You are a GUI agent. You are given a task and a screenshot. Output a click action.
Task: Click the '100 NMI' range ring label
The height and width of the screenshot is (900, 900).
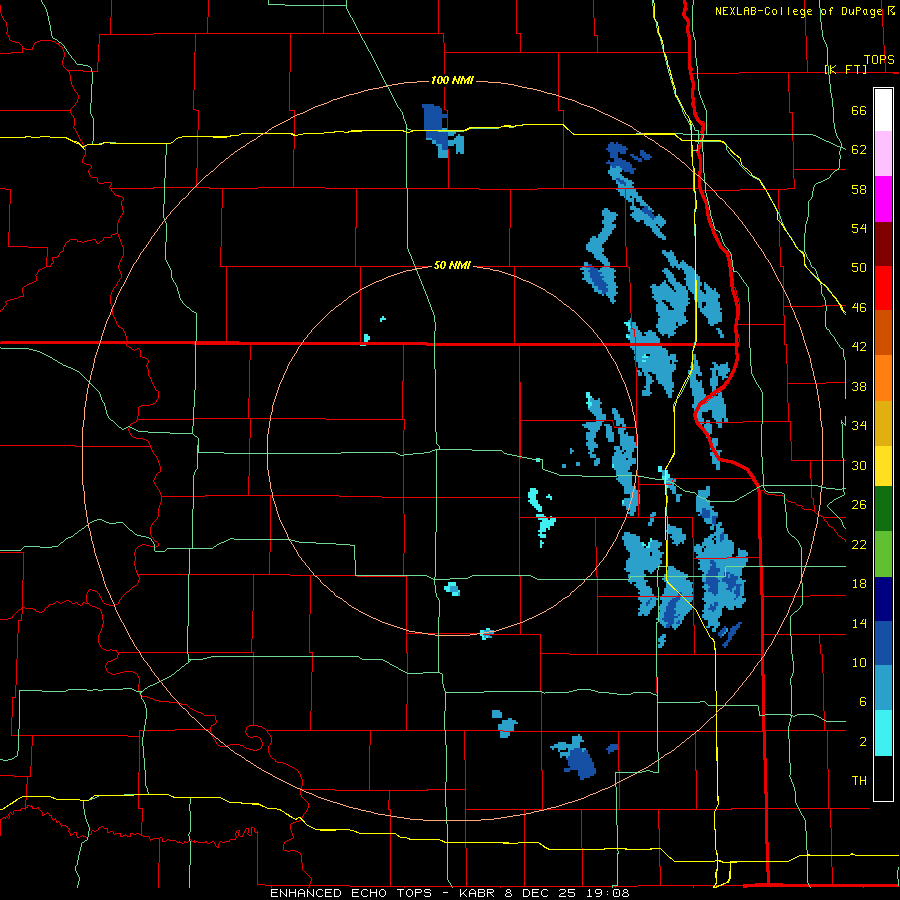click(x=452, y=80)
